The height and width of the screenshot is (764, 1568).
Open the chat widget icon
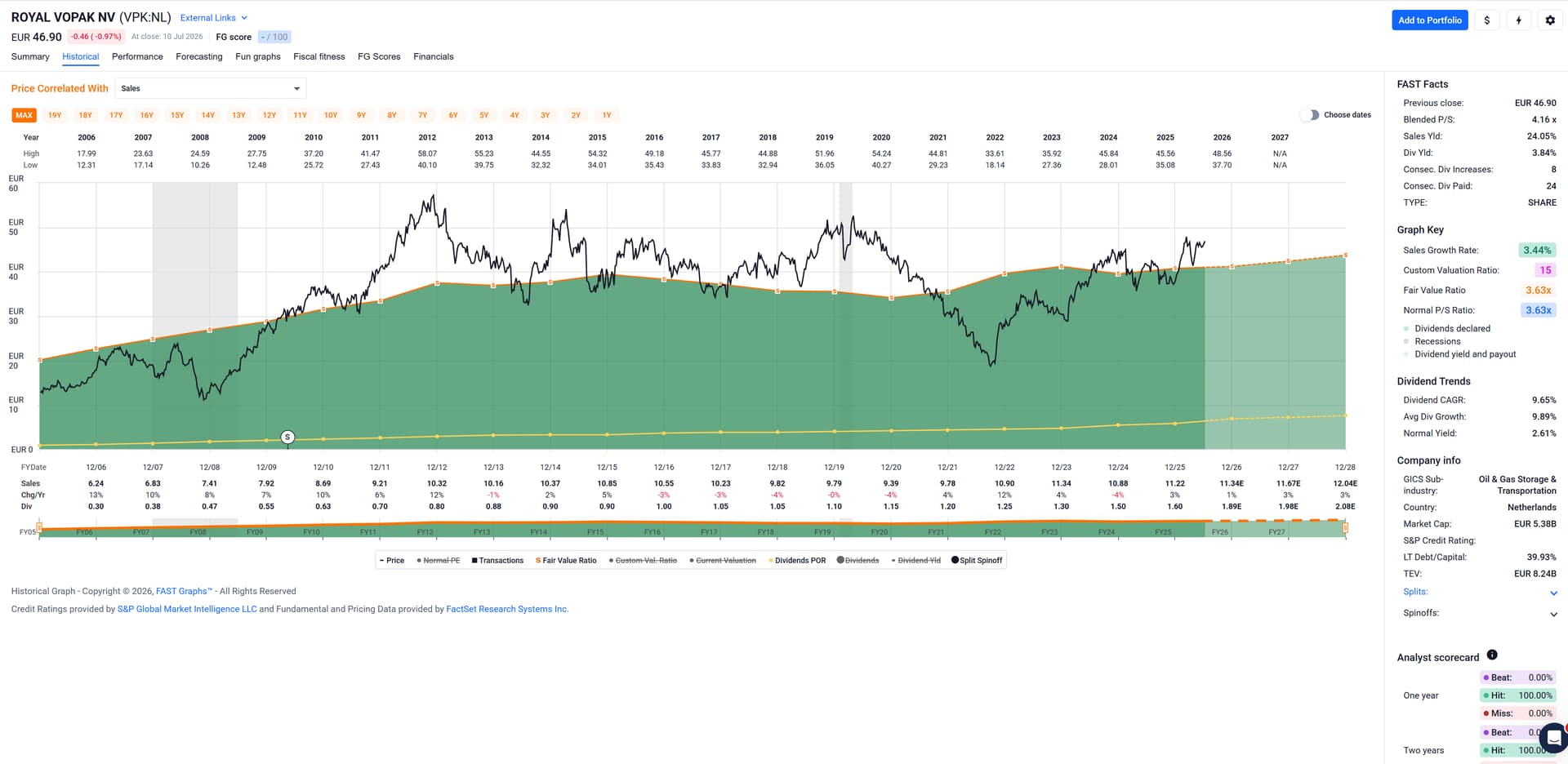pyautogui.click(x=1553, y=738)
